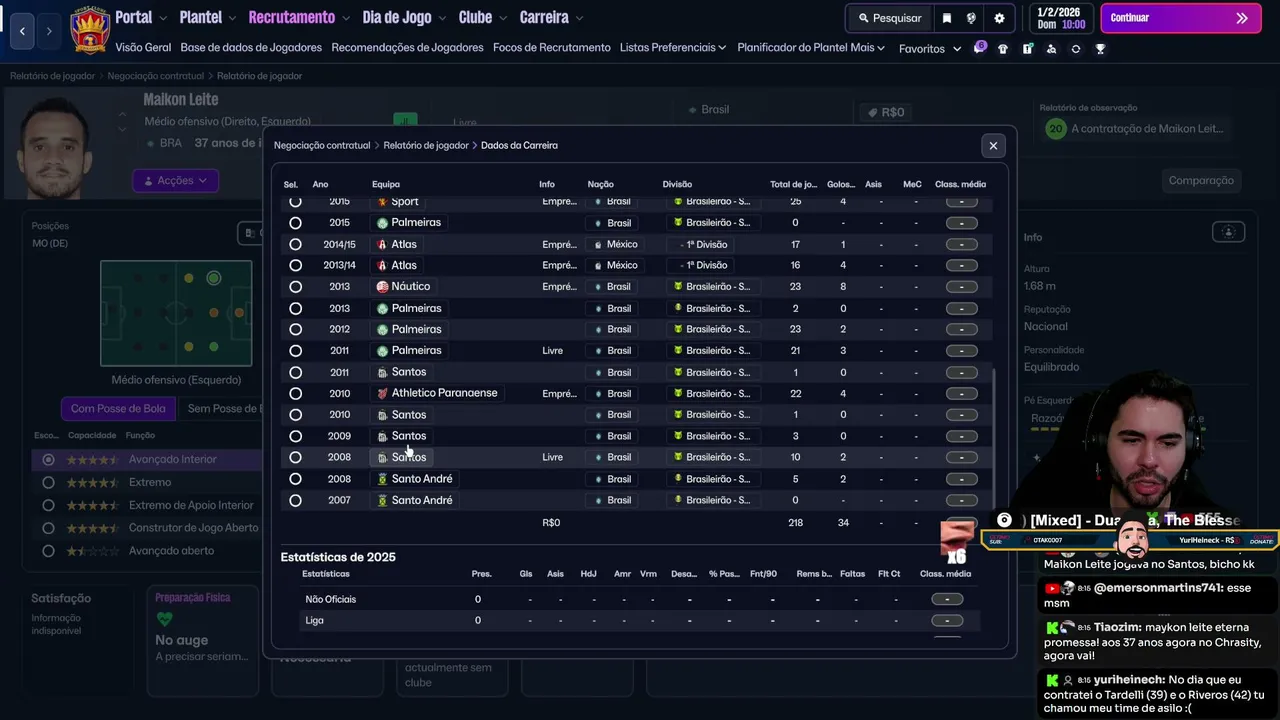Switch to Focos de Recrutamento tab
1280x720 pixels.
pyautogui.click(x=551, y=48)
